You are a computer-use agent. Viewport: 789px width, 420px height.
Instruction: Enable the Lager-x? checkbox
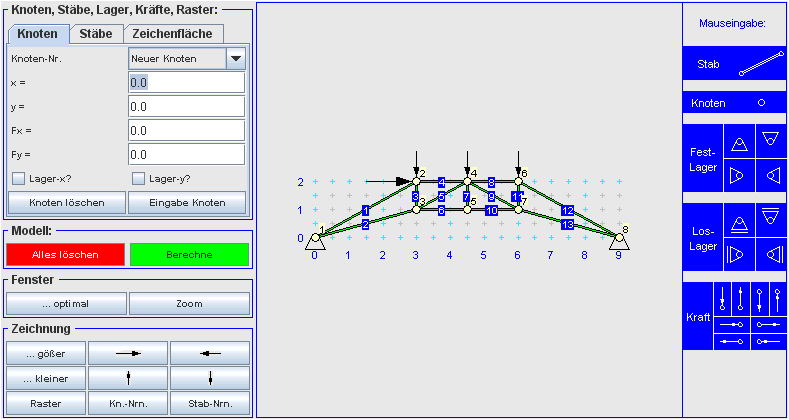coord(18,179)
